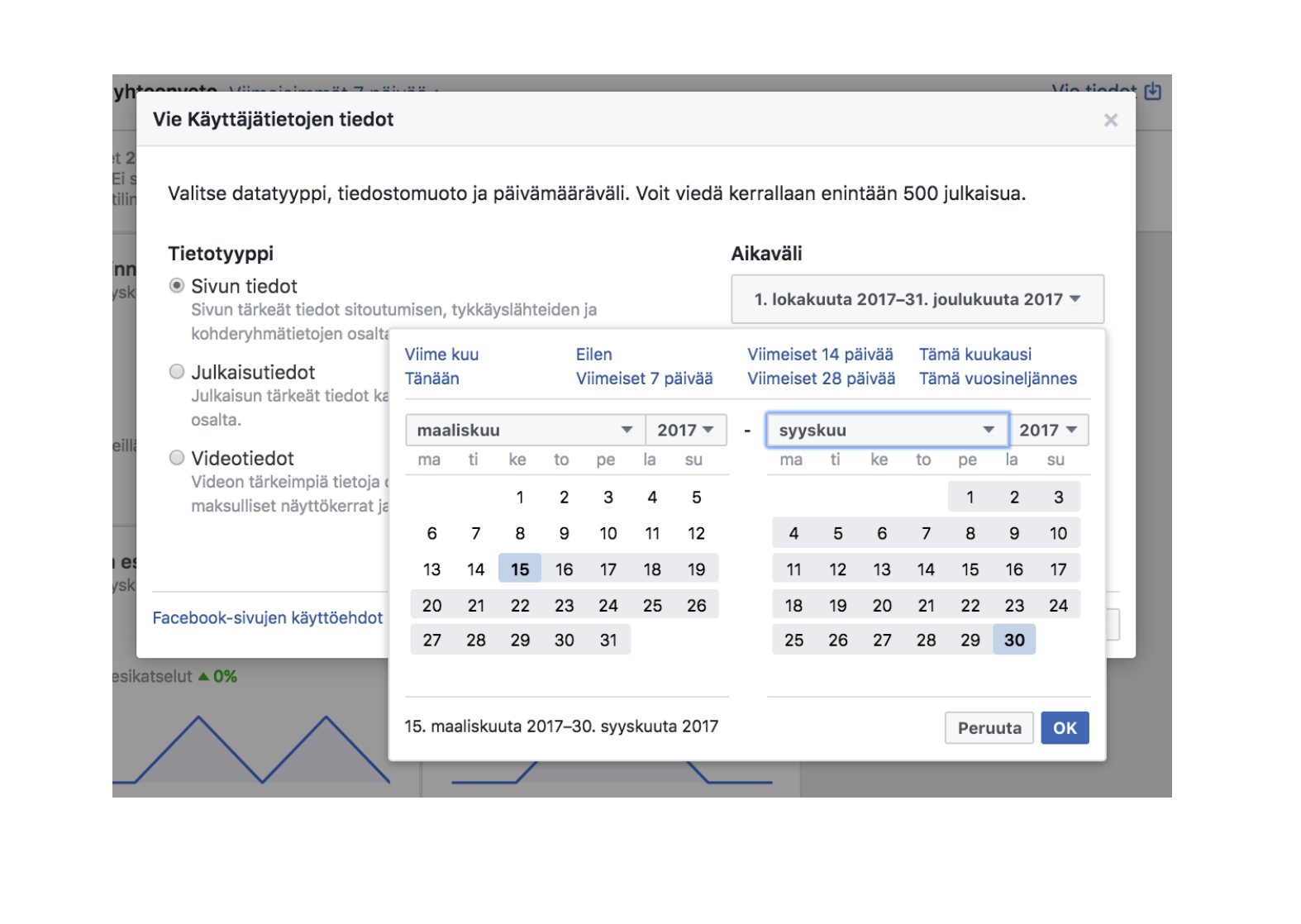The image size is (1301, 924).
Task: Click the Julkaisutiedot option label
Action: [253, 373]
